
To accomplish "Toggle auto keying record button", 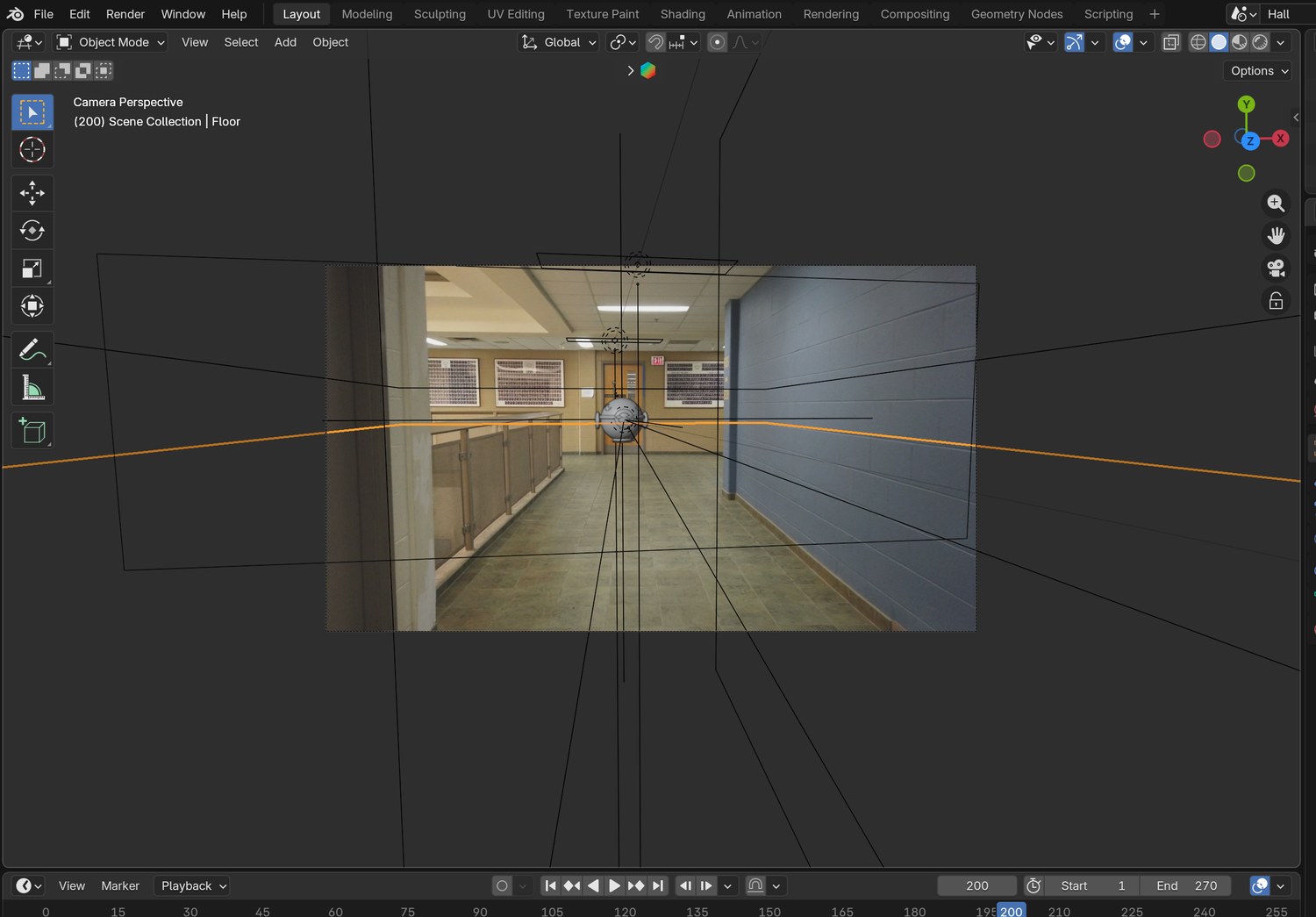I will click(x=502, y=886).
